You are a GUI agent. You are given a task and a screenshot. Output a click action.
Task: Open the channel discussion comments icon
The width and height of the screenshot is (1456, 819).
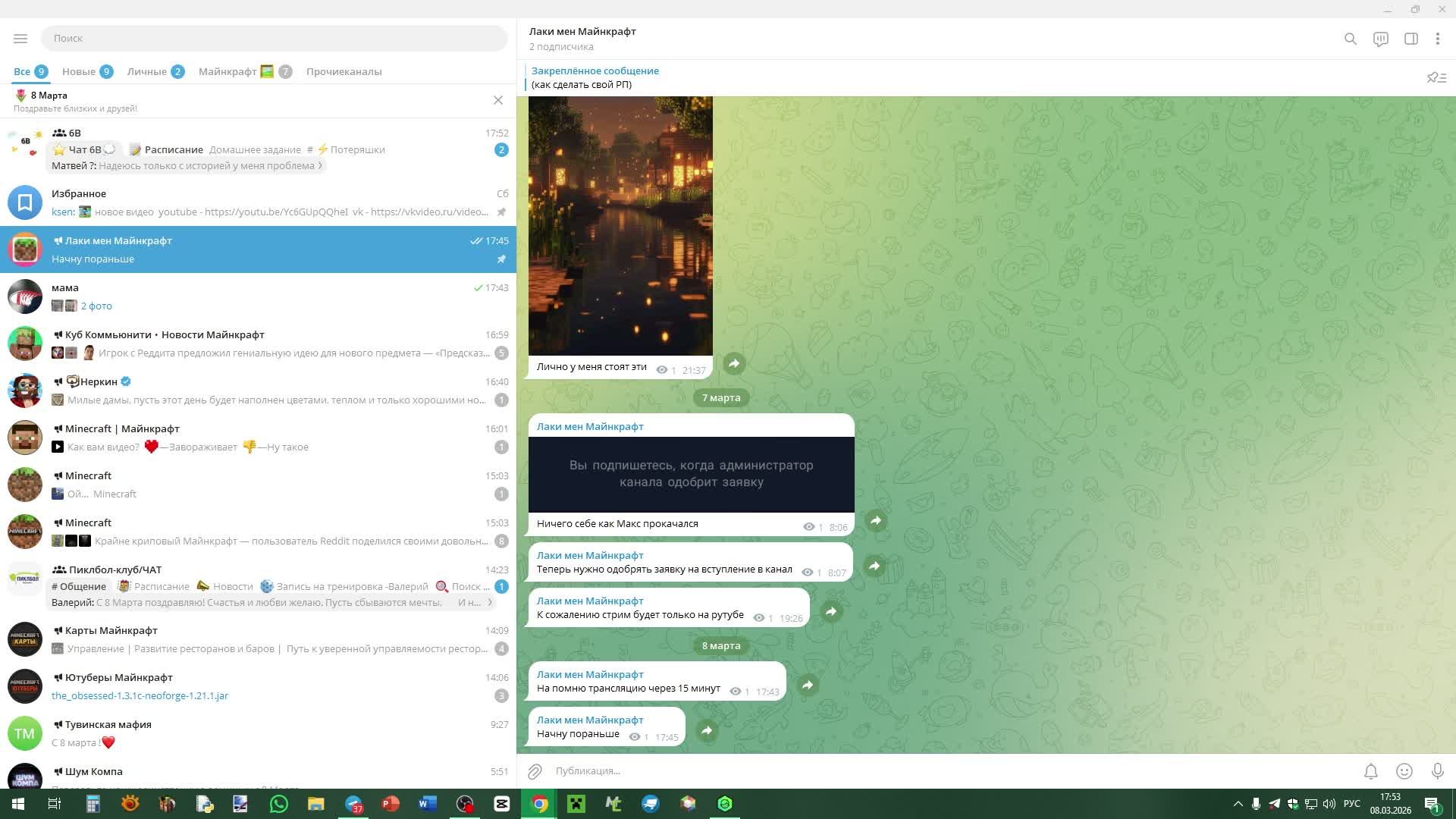click(1380, 39)
